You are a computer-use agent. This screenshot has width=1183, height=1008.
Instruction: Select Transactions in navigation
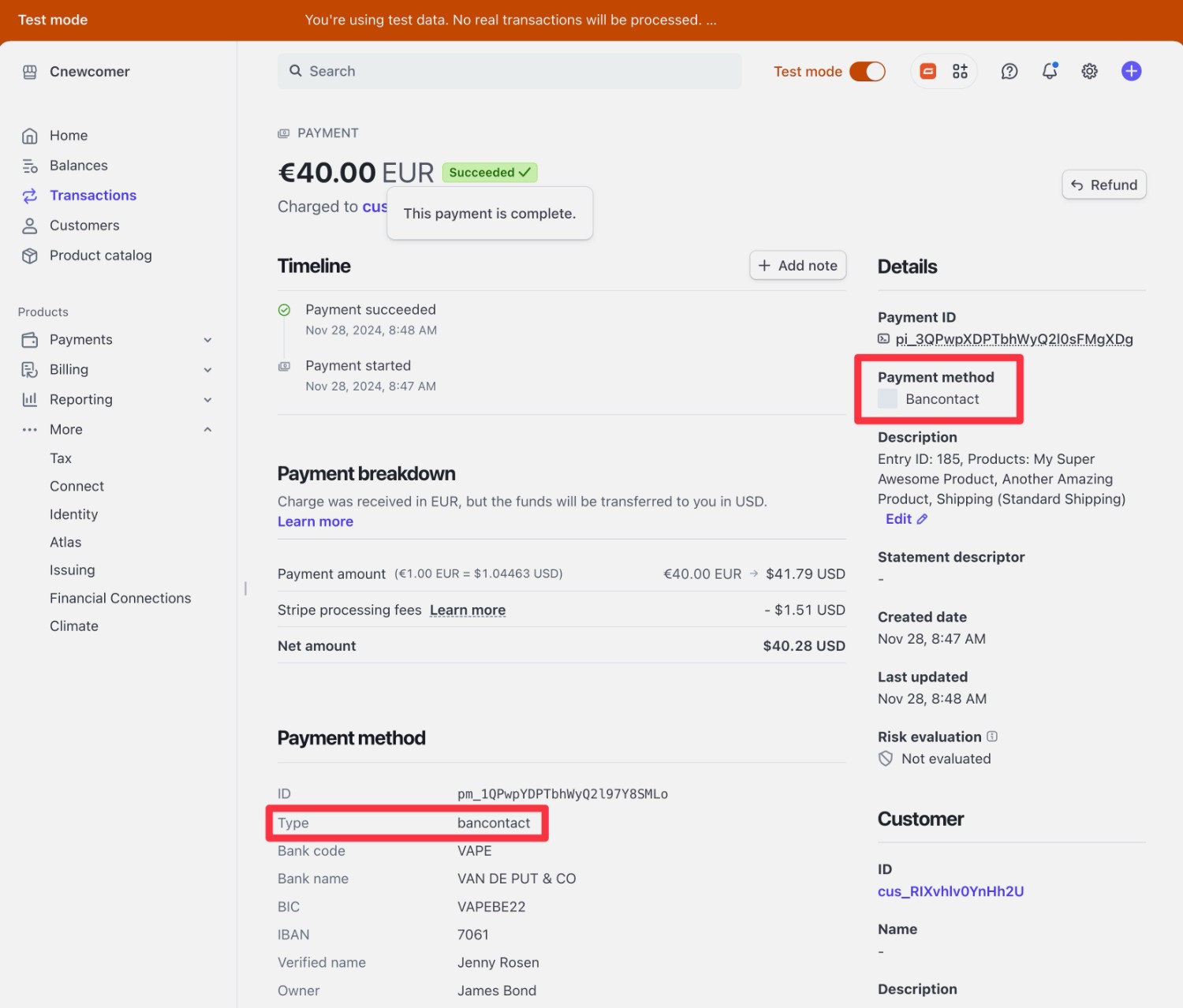[x=93, y=196]
